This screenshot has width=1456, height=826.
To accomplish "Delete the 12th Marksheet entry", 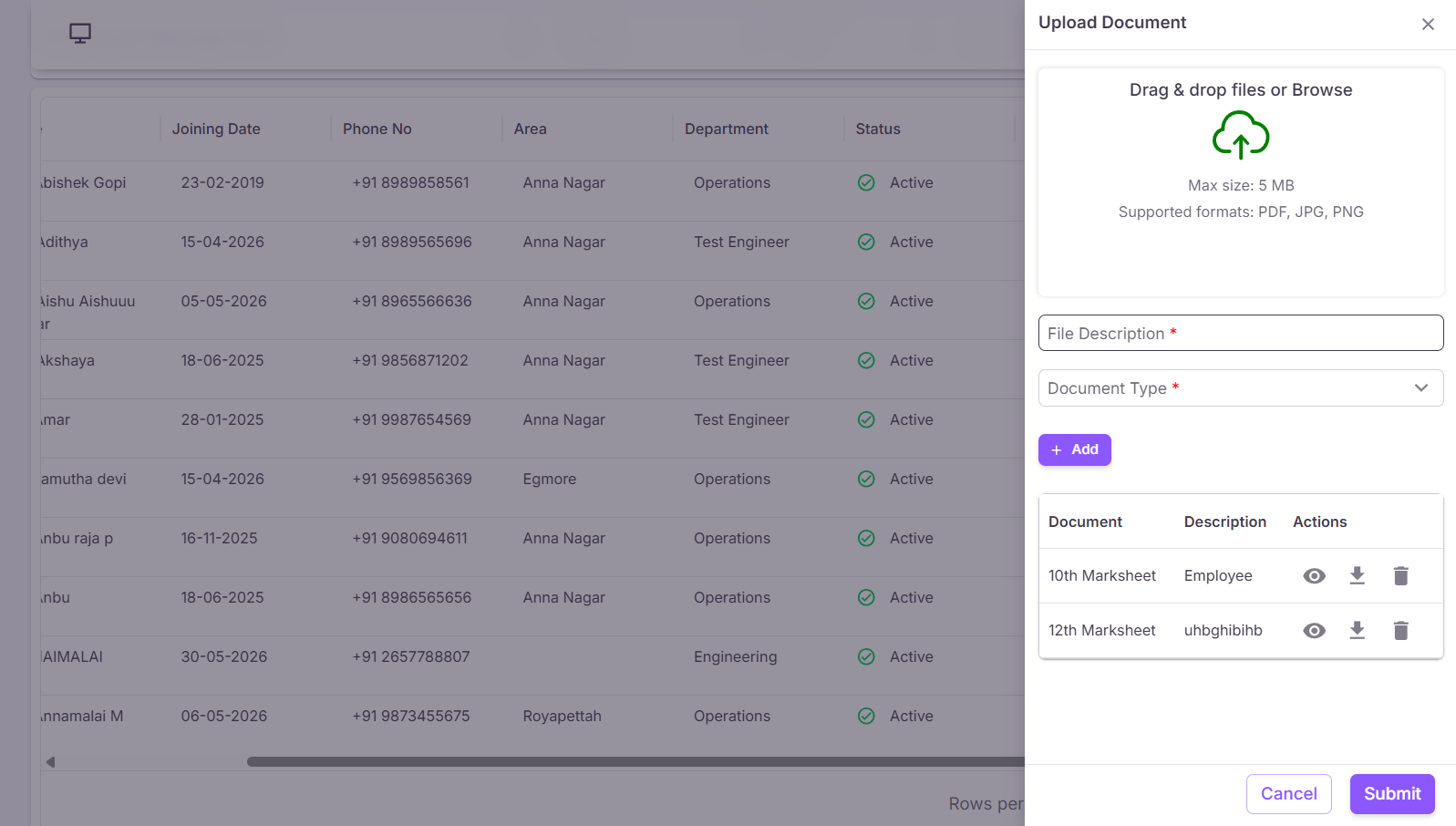I will point(1401,630).
